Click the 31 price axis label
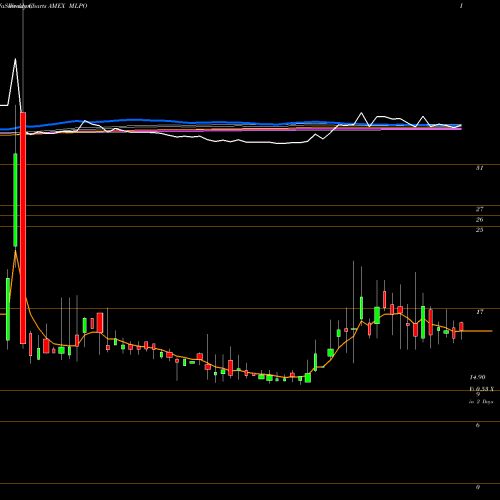500x500 pixels. (479, 168)
